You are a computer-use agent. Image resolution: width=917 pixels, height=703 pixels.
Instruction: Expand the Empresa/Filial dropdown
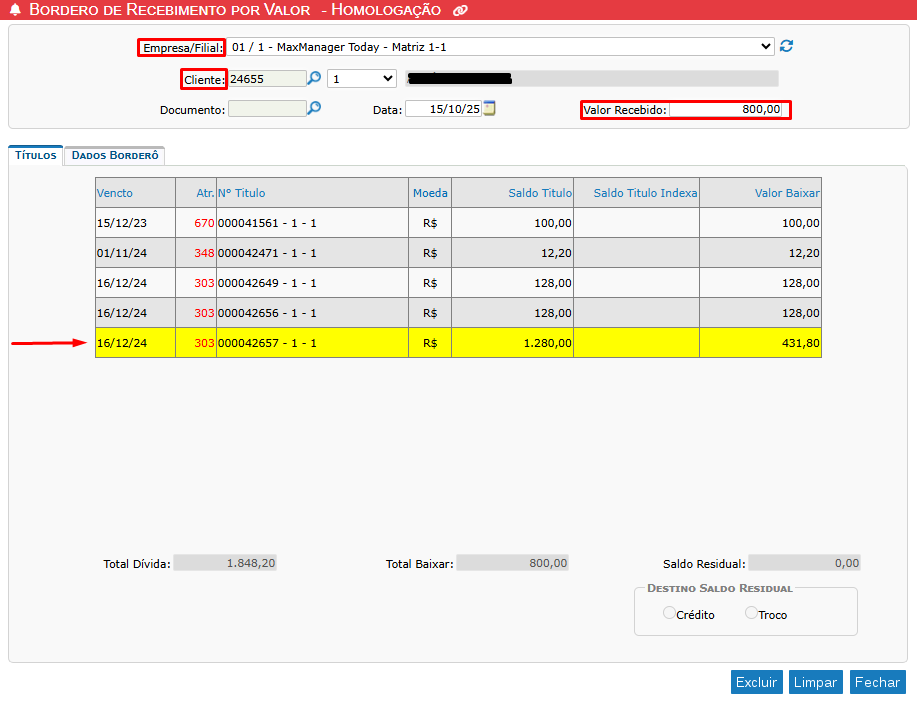pyautogui.click(x=500, y=47)
